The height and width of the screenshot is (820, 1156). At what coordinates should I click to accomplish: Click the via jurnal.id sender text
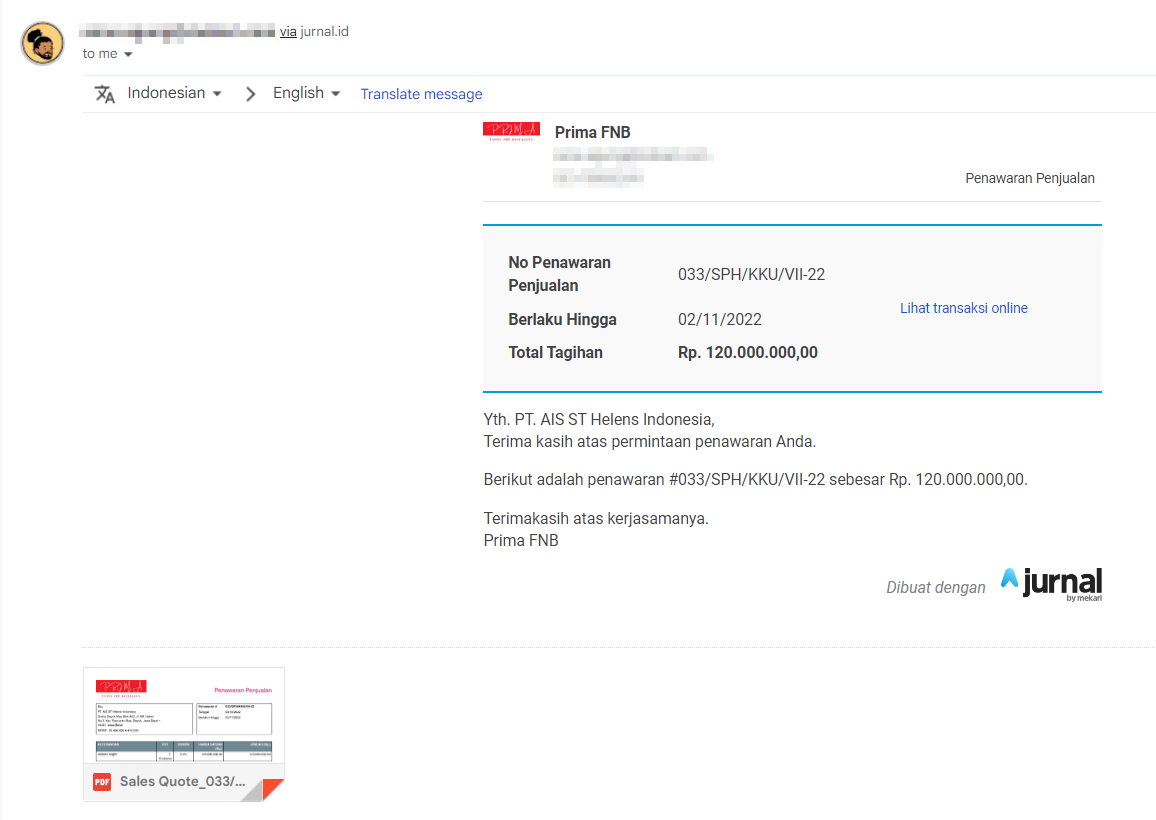click(x=314, y=31)
